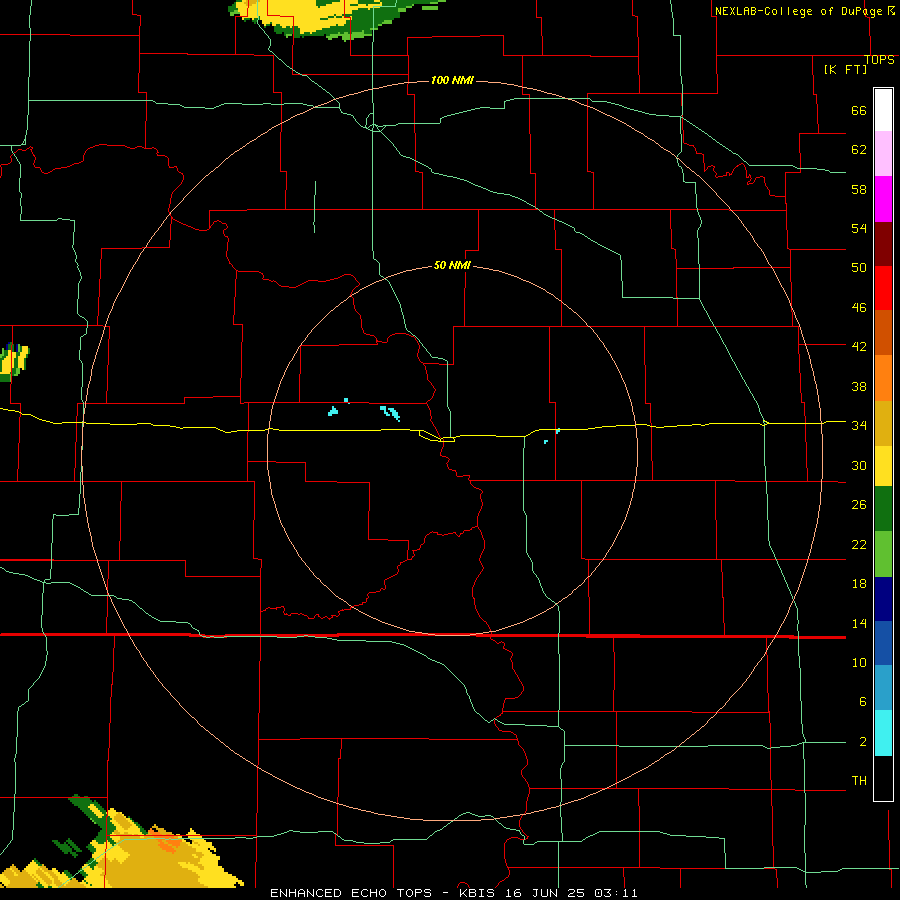This screenshot has width=900, height=900.
Task: Click the "50" scale label
Action: [x=859, y=268]
